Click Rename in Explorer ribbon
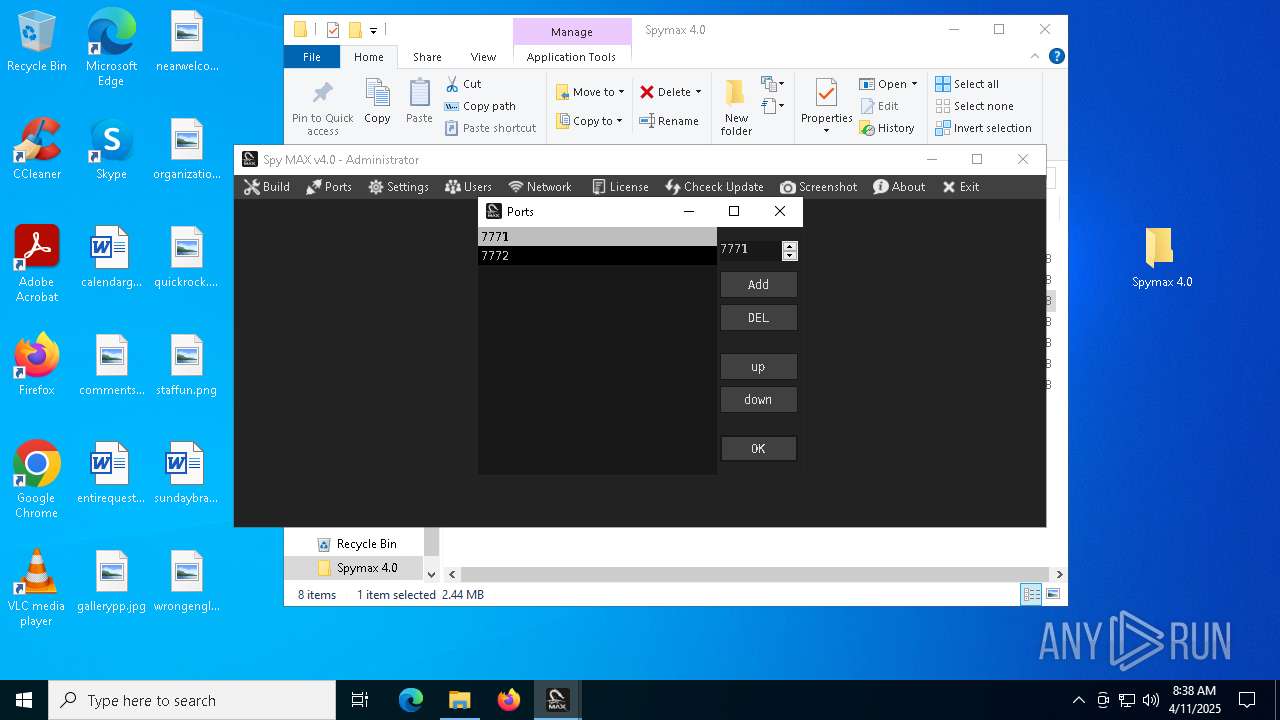The image size is (1280, 720). tap(669, 121)
